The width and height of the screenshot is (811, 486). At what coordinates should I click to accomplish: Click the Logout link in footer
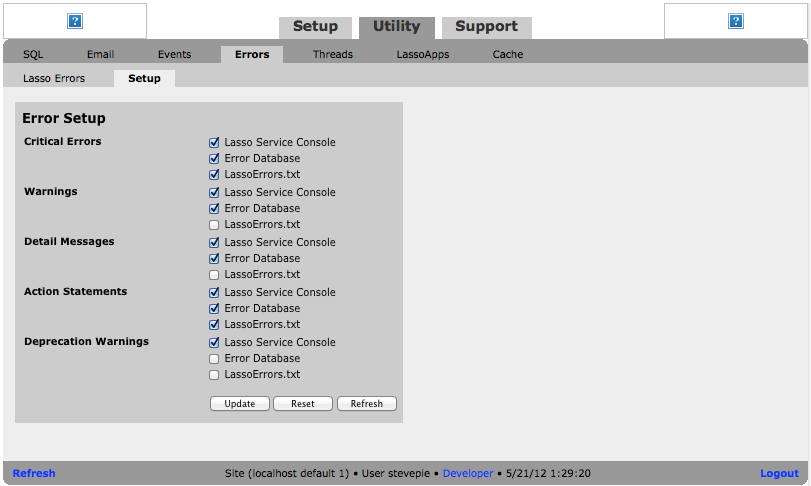click(779, 474)
